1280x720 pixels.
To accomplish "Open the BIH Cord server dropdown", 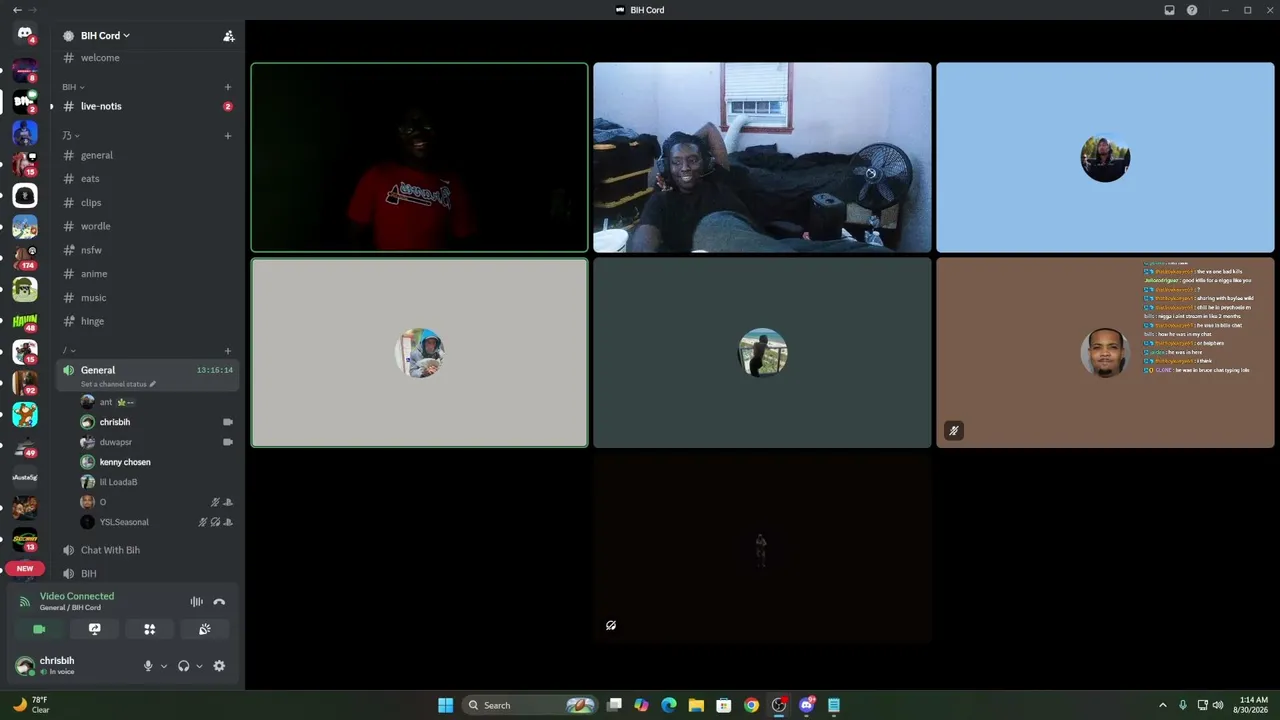I will click(x=105, y=36).
